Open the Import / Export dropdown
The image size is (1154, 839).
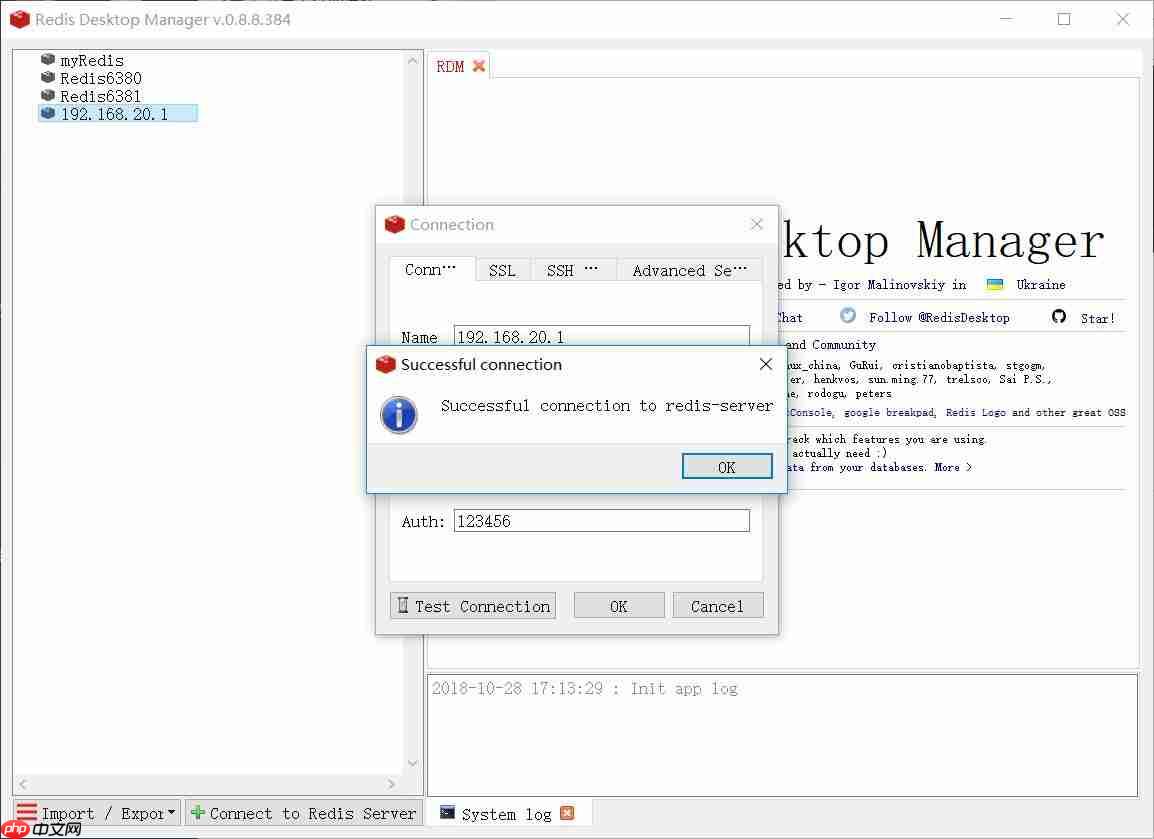click(97, 813)
